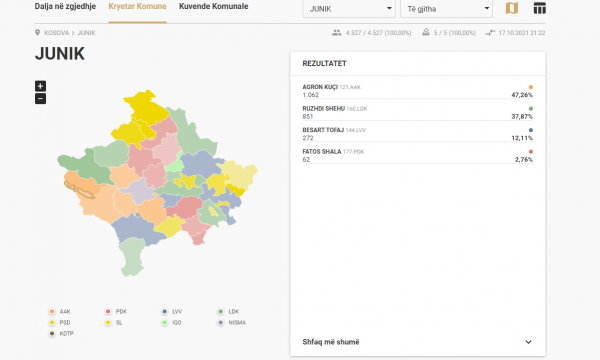
Task: Click orange dot beside Agron Kuçi
Action: (531, 87)
